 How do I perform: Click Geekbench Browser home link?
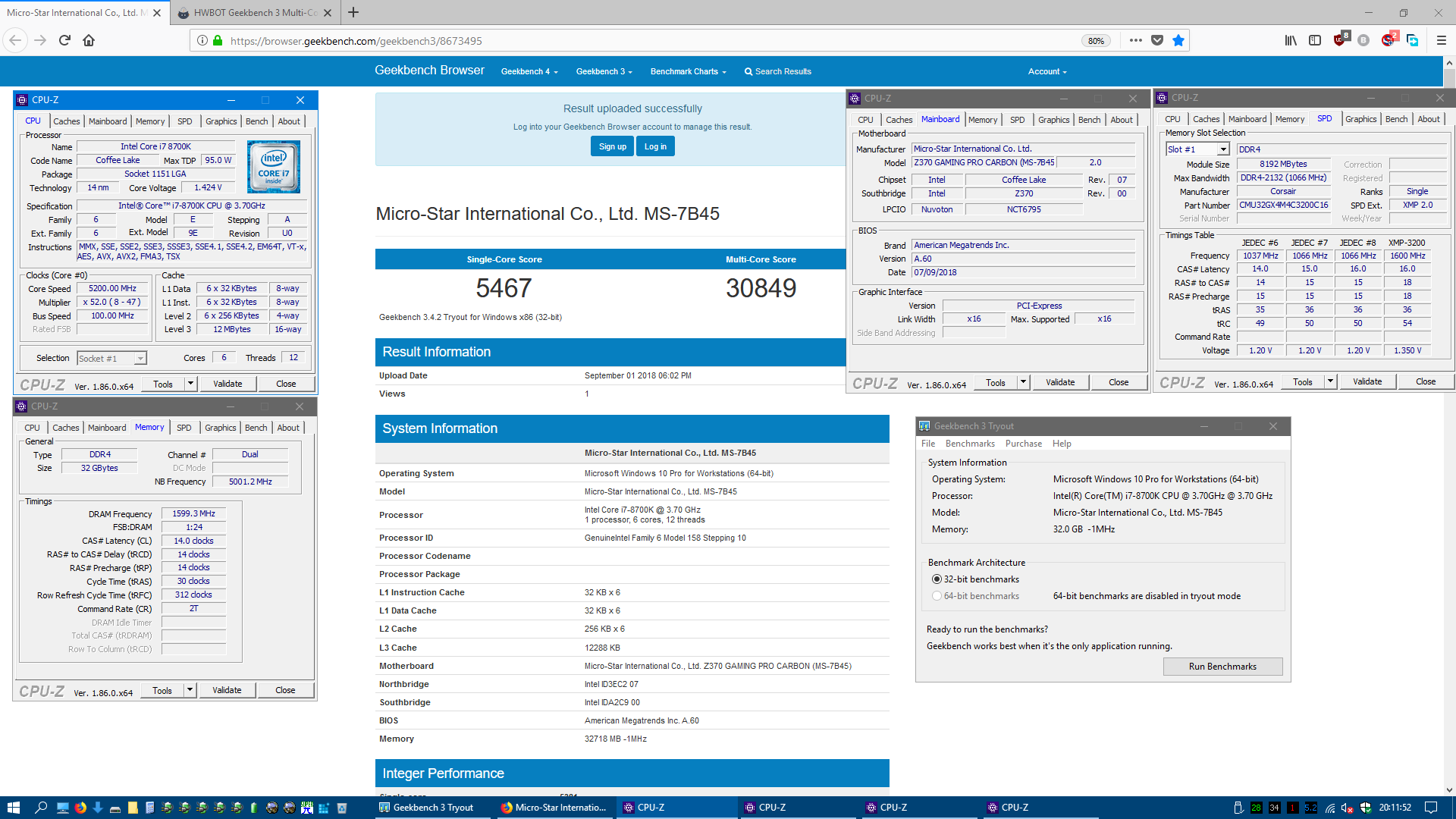click(x=429, y=70)
